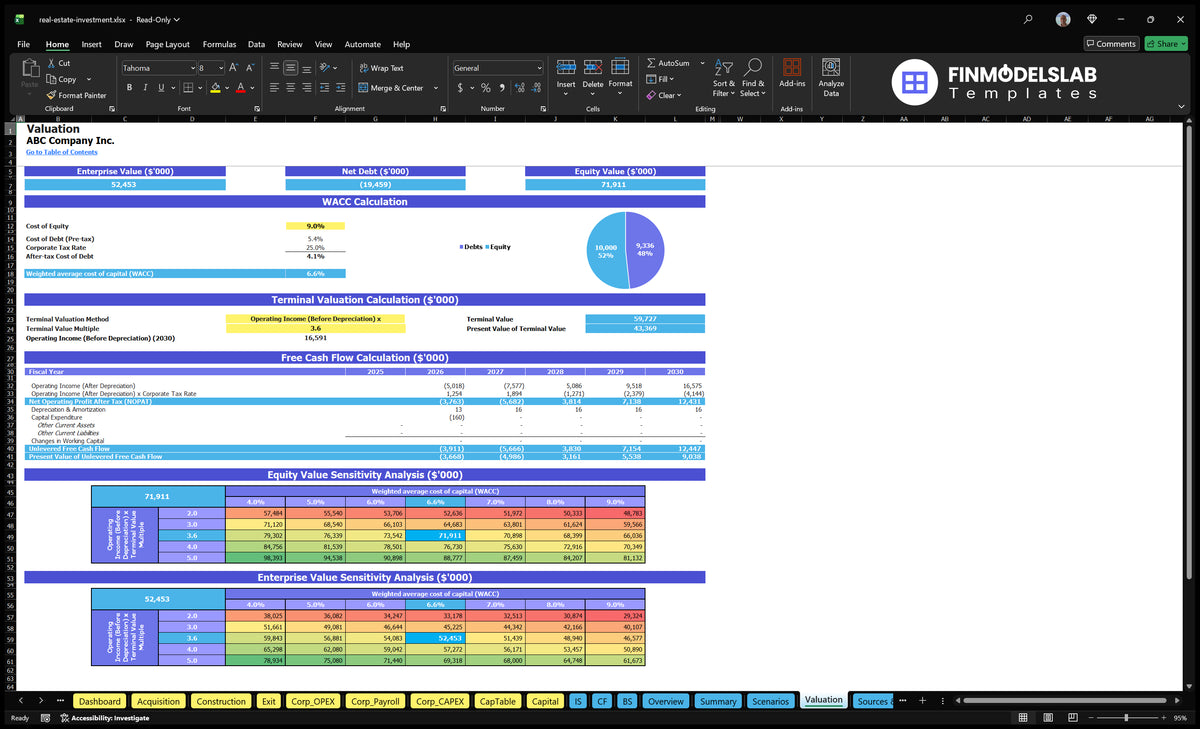Open the Scenarios sheet tab
Image resolution: width=1200 pixels, height=729 pixels.
(770, 701)
